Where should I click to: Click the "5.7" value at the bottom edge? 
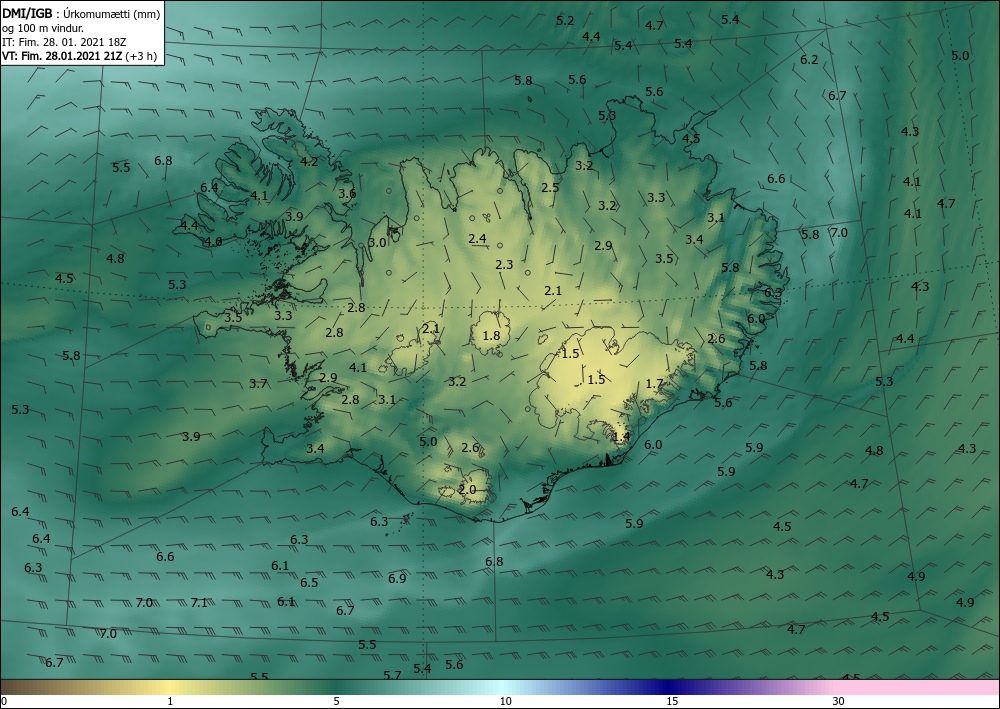tap(392, 675)
